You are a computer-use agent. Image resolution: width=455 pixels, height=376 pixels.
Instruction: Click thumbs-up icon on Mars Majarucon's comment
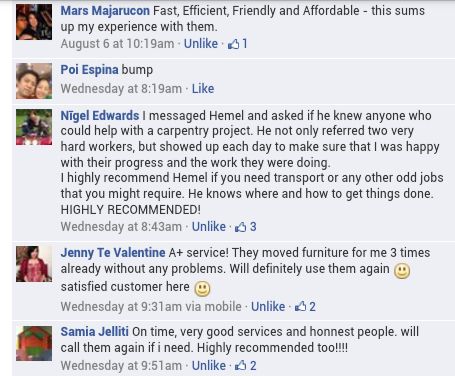click(234, 44)
